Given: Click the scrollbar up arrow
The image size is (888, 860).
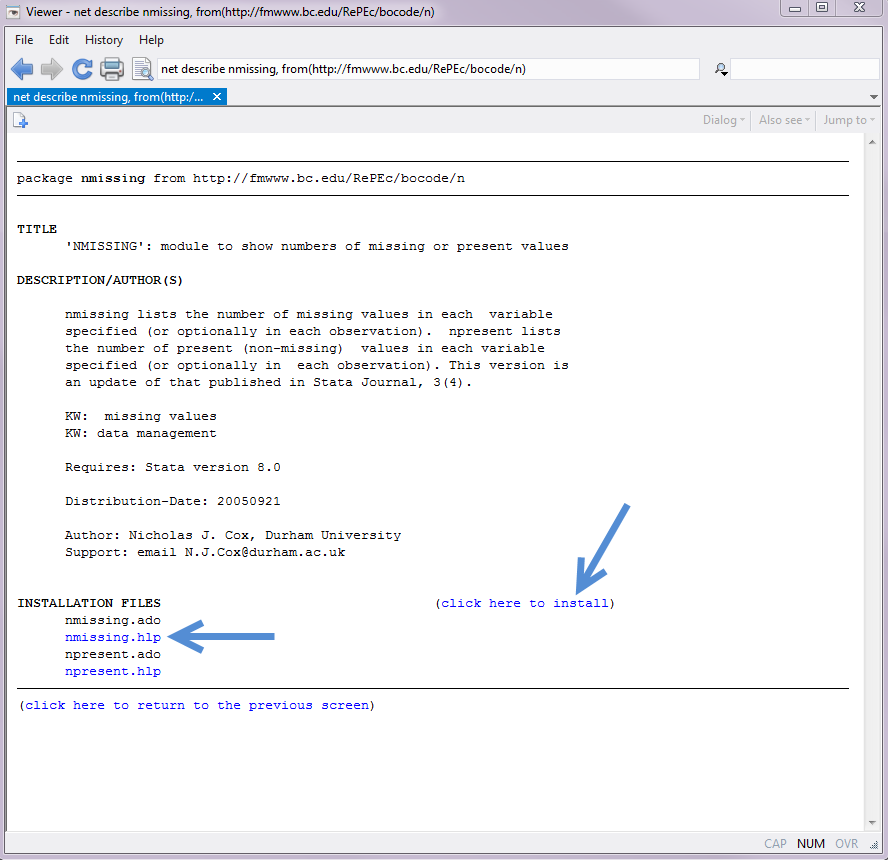Looking at the screenshot, I should pyautogui.click(x=872, y=142).
